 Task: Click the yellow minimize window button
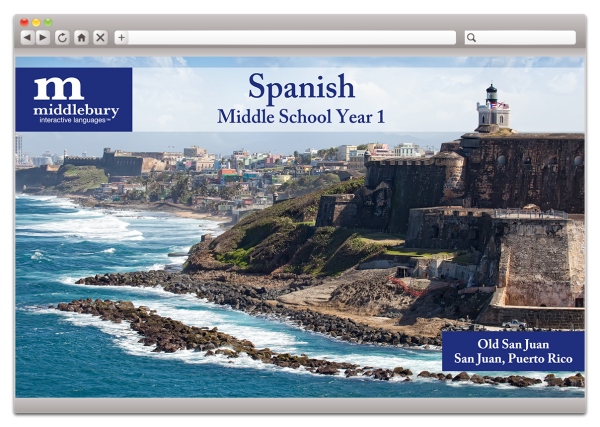(x=36, y=22)
